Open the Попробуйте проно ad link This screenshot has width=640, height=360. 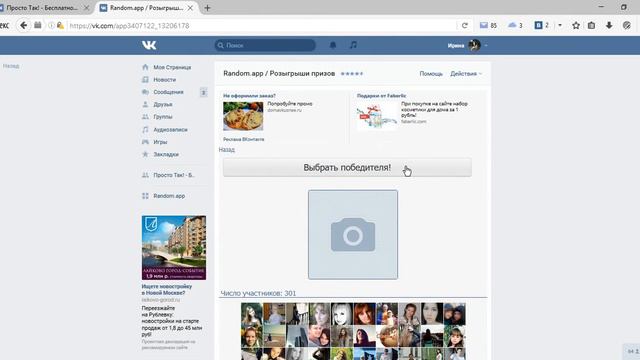pyautogui.click(x=290, y=104)
